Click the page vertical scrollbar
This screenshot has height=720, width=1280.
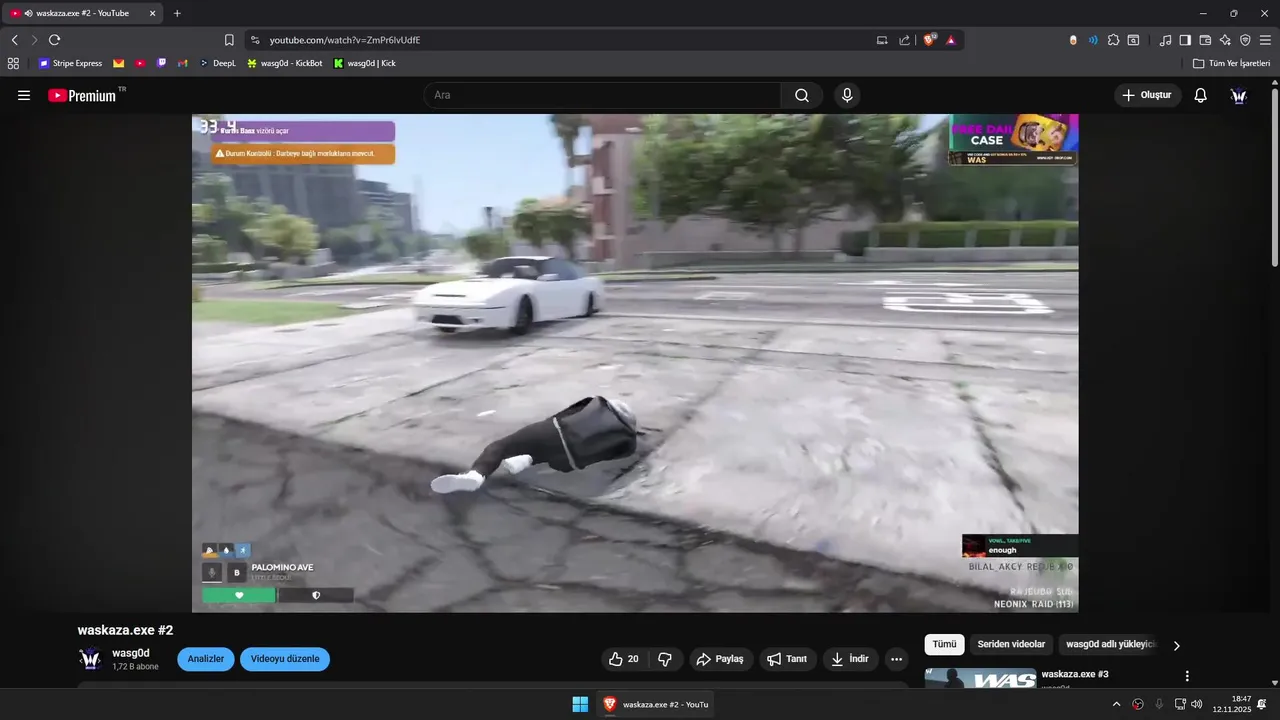point(1274,180)
